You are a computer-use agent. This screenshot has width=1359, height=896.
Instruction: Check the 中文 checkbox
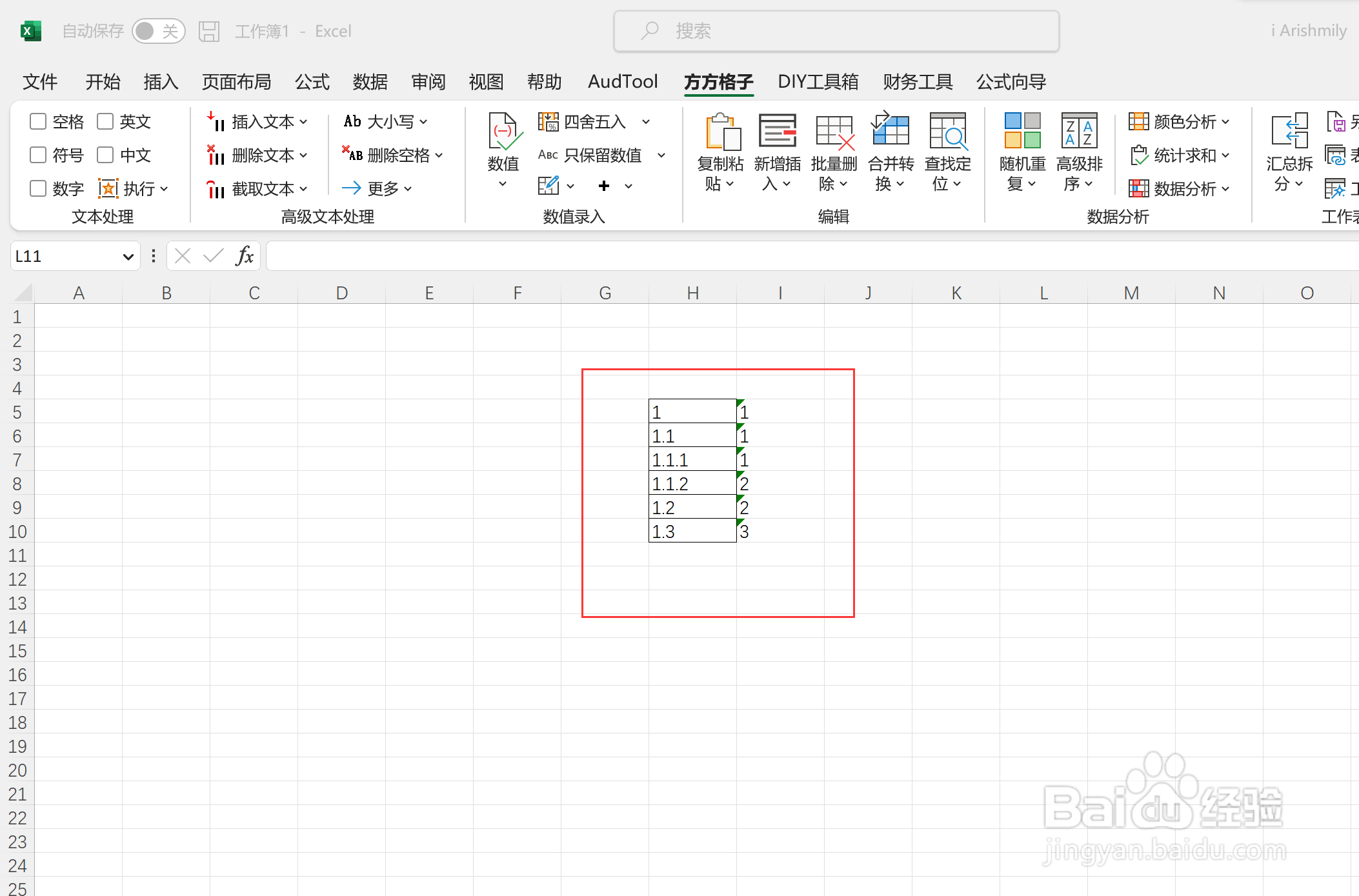[105, 155]
